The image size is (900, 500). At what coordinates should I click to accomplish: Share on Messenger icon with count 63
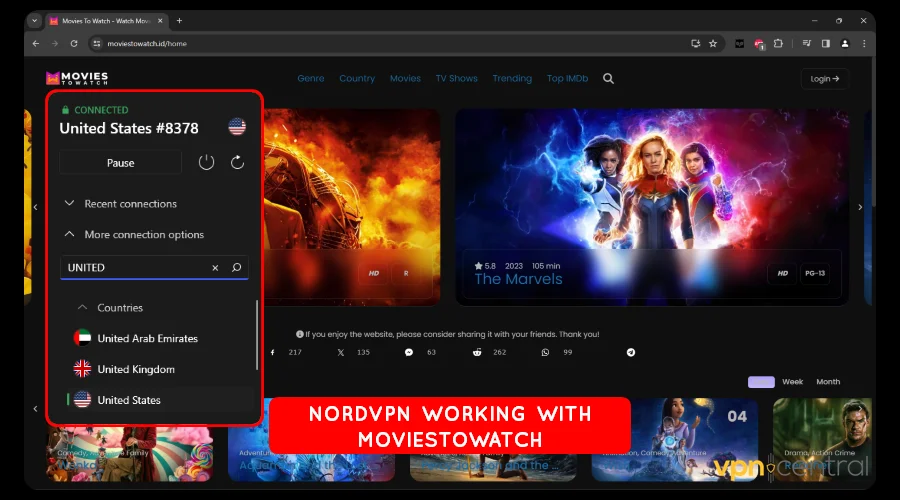point(409,352)
